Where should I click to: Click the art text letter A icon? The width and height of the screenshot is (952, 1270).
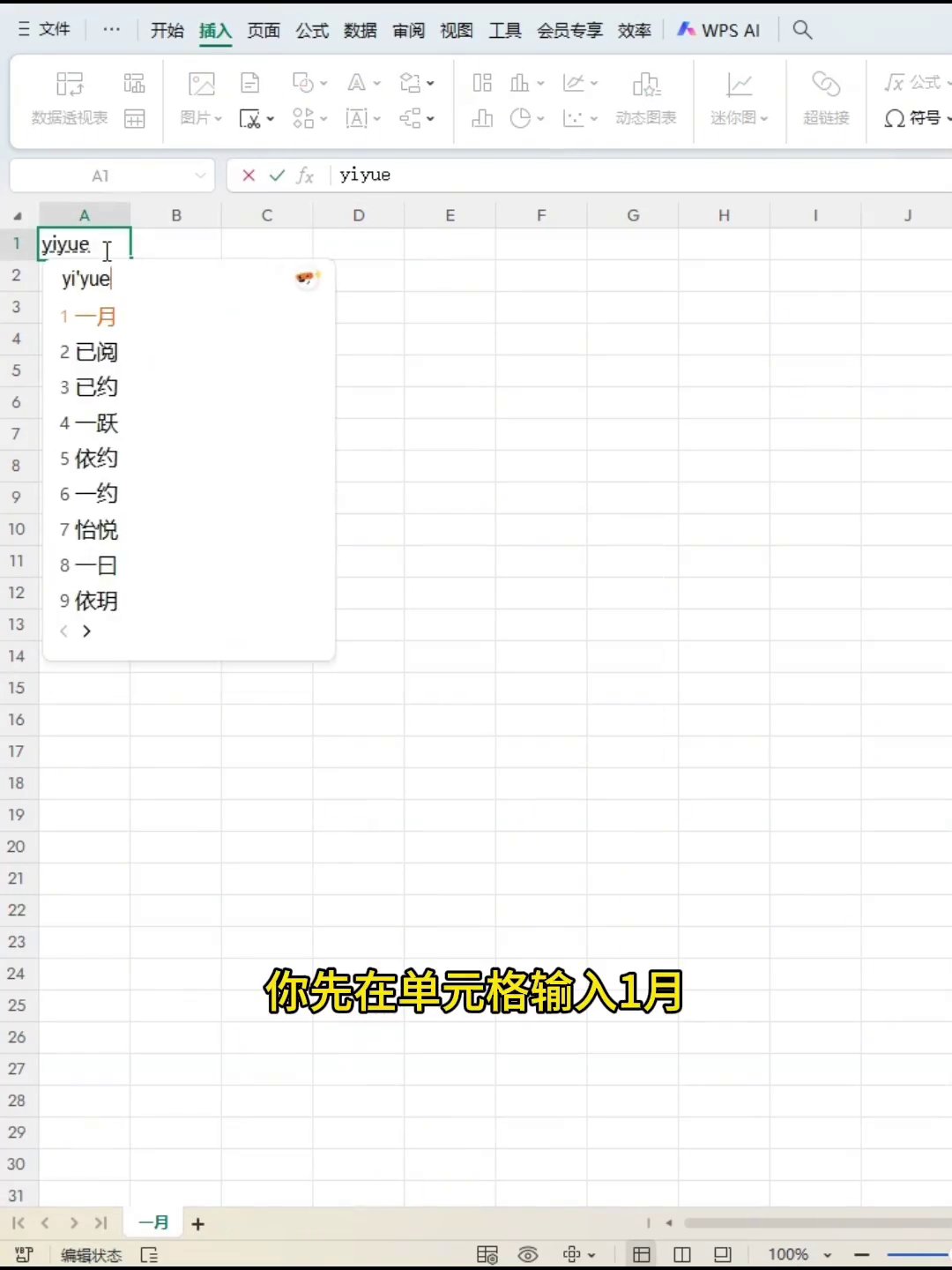[356, 83]
